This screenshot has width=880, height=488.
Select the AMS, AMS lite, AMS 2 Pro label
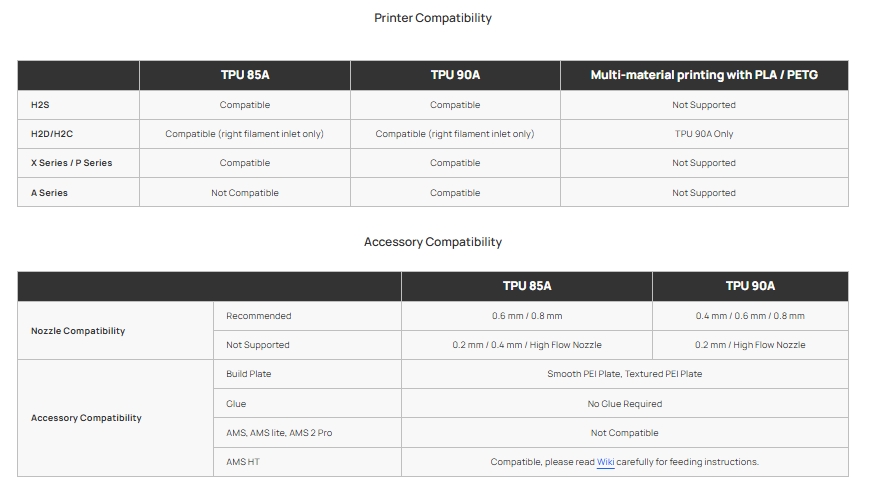(x=279, y=433)
